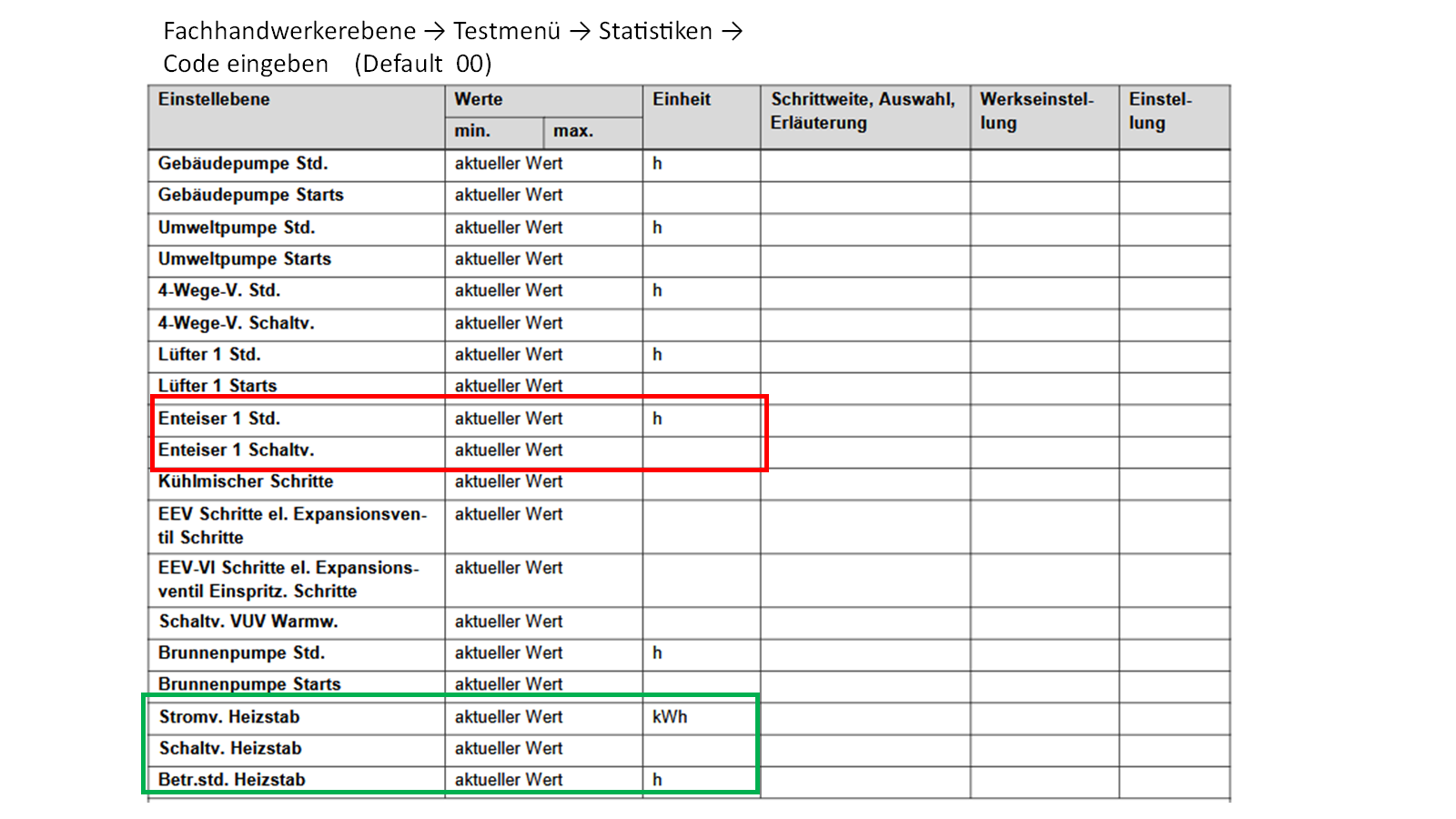Click the 'Code eingeben' heading text
This screenshot has height=819, width=1456.
click(246, 64)
